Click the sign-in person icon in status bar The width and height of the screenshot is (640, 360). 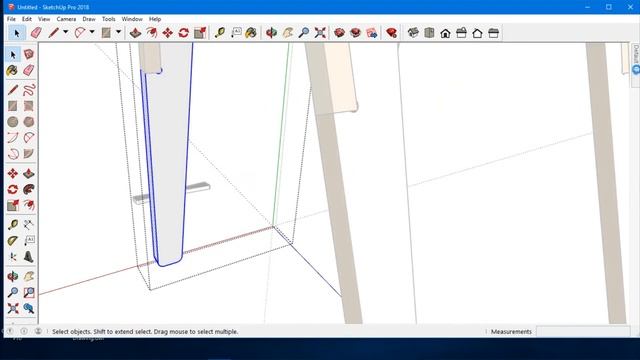pos(38,331)
